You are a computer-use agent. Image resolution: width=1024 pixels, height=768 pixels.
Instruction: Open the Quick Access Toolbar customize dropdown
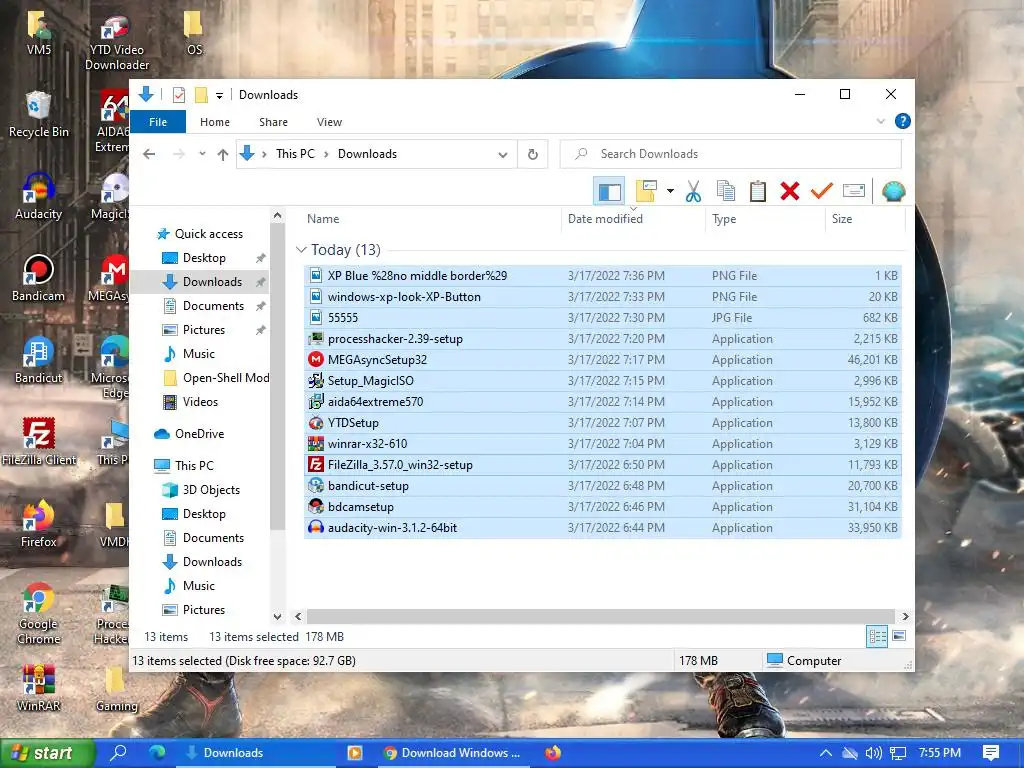(x=219, y=96)
